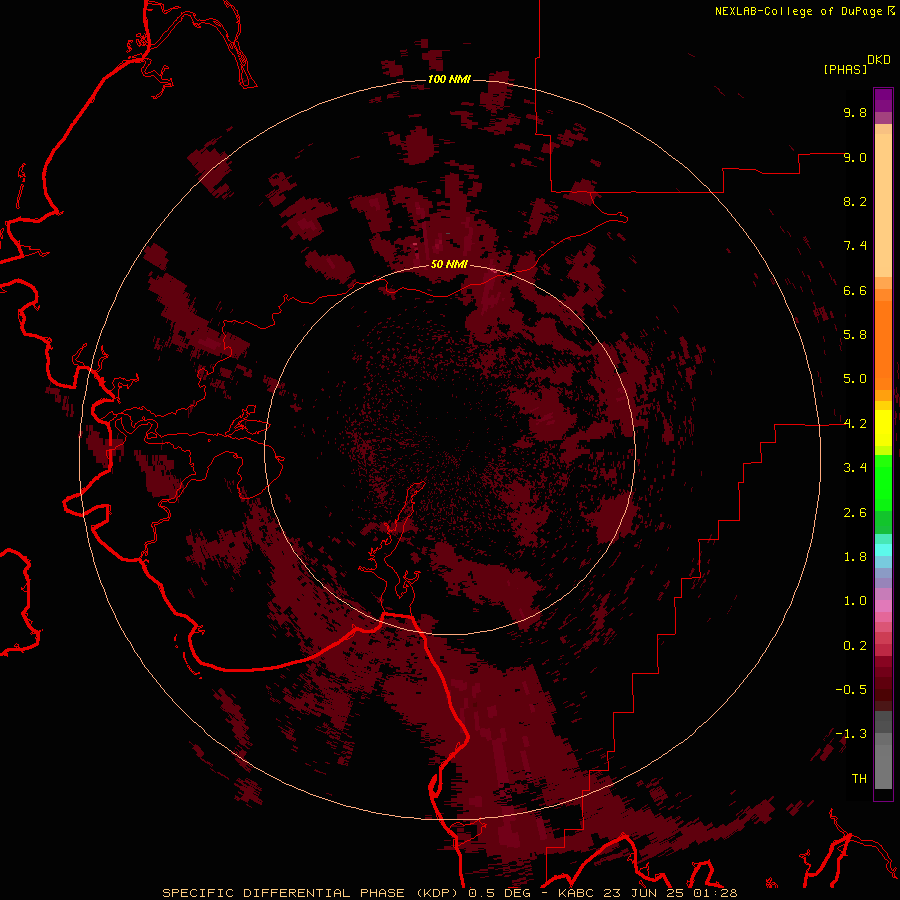The width and height of the screenshot is (900, 900).
Task: Click the 9.0 scale value
Action: [x=855, y=157]
